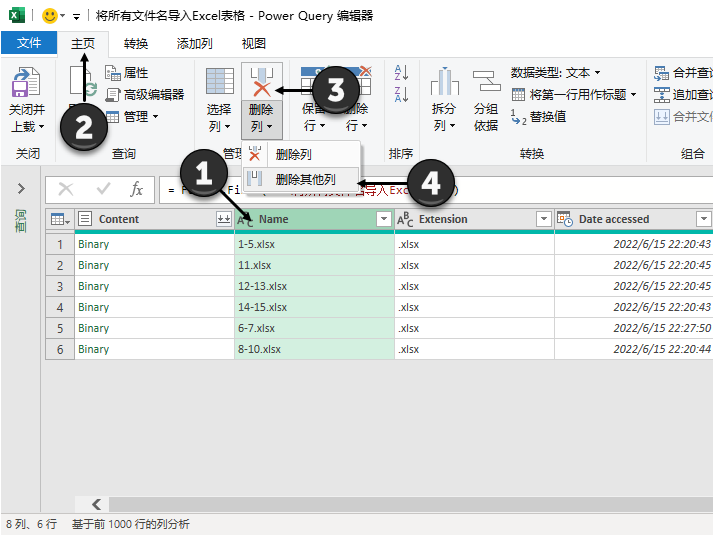Click 将第一行用作标题
This screenshot has width=713, height=536.
point(573,95)
